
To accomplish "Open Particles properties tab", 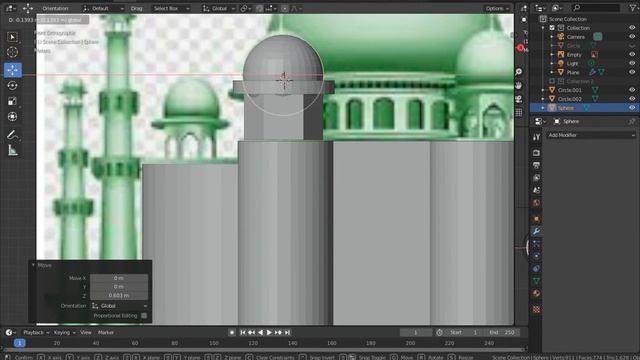I will click(536, 244).
